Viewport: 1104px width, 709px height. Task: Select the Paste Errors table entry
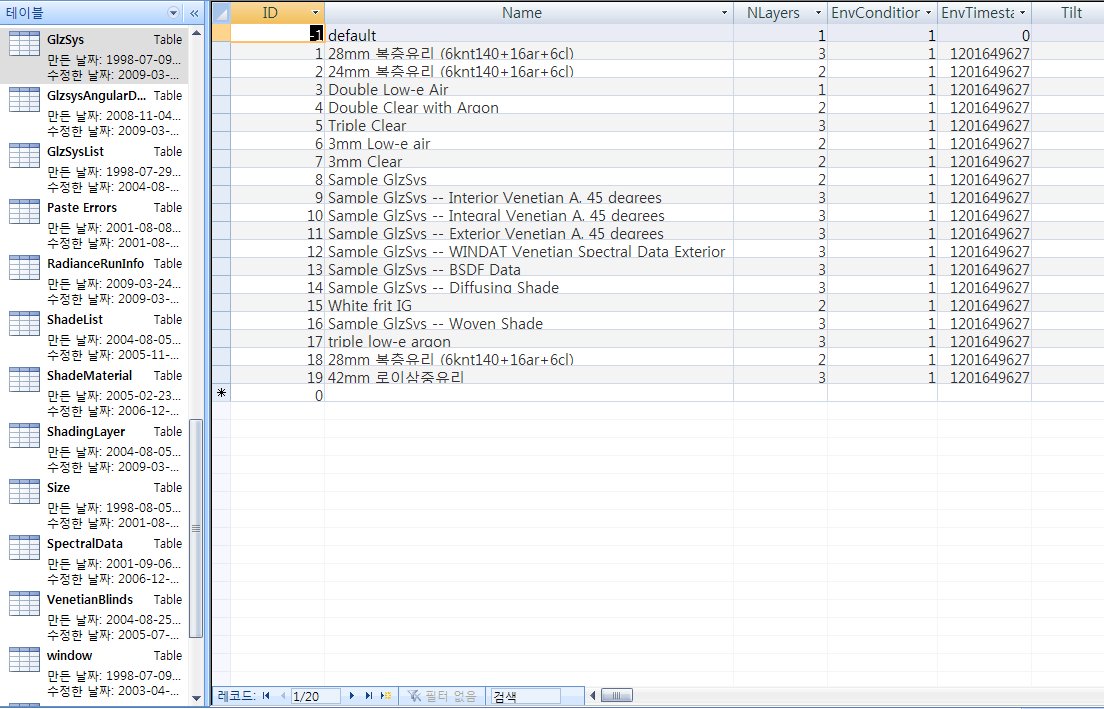82,208
